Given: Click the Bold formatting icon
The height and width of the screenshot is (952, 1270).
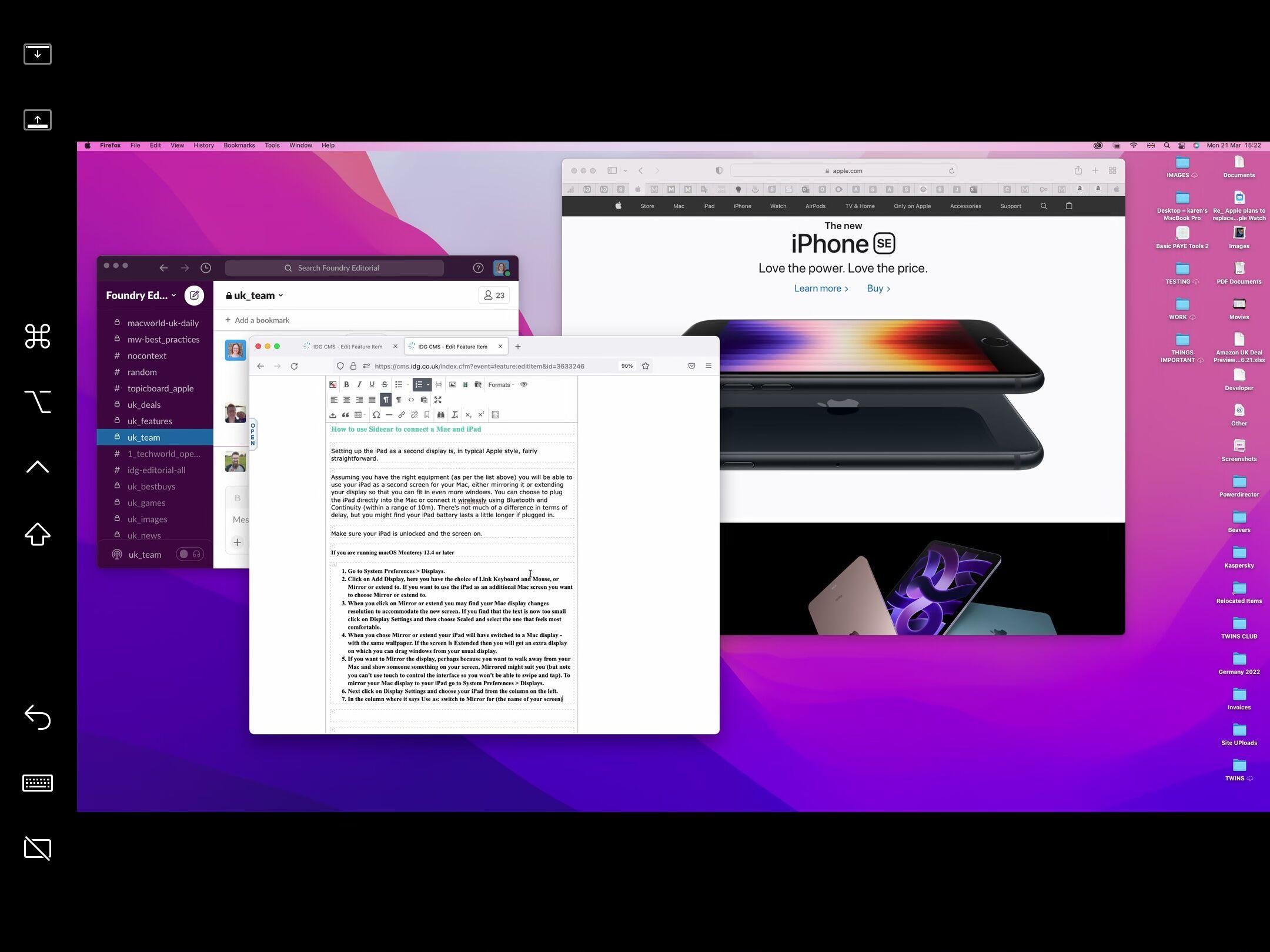Looking at the screenshot, I should click(x=346, y=384).
